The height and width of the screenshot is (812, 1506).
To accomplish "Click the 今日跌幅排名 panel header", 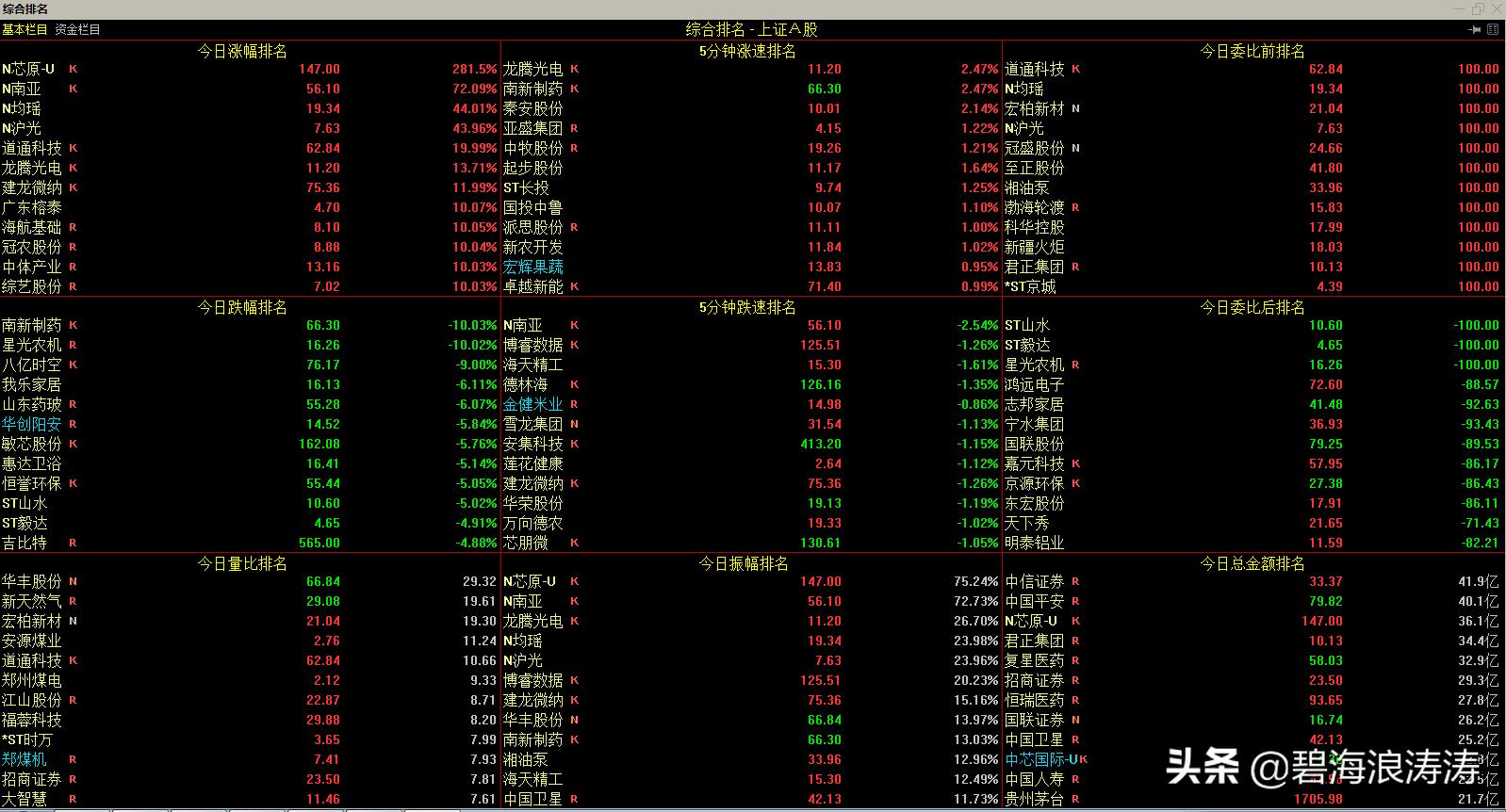I will 242,307.
